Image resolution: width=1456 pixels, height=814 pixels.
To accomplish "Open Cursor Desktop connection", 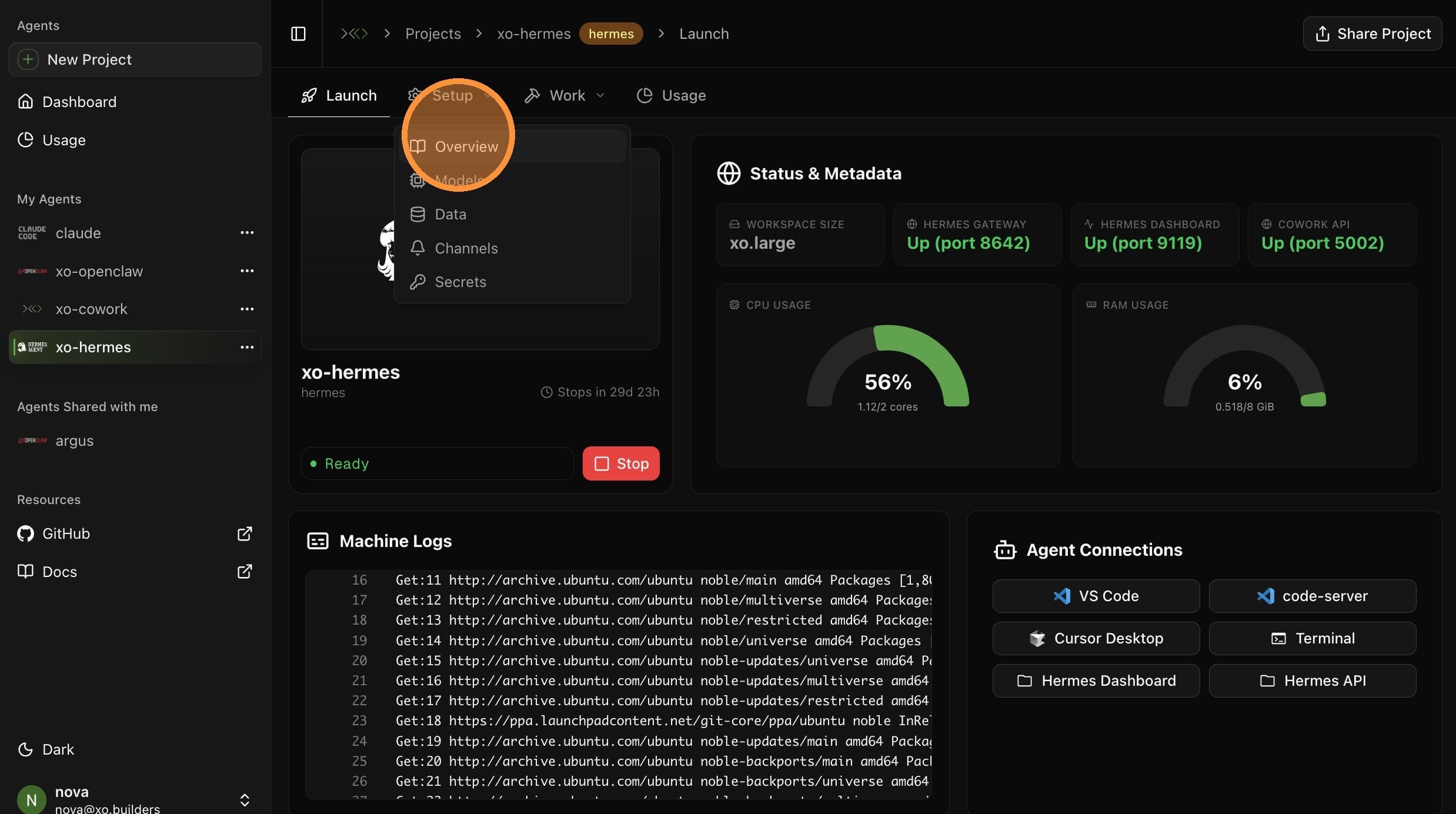I will coord(1096,638).
